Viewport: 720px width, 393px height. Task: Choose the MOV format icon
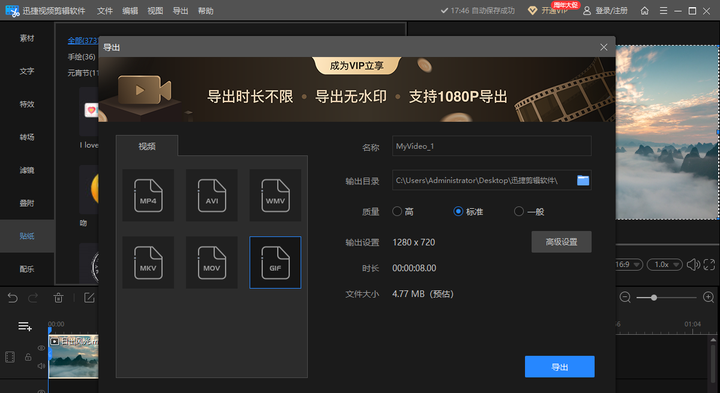(x=212, y=263)
